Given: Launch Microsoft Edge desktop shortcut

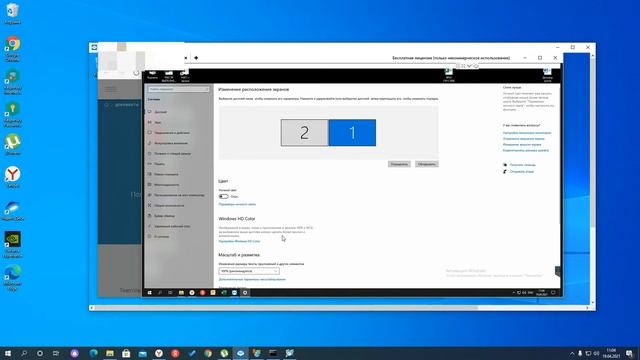Looking at the screenshot, I should tap(13, 278).
